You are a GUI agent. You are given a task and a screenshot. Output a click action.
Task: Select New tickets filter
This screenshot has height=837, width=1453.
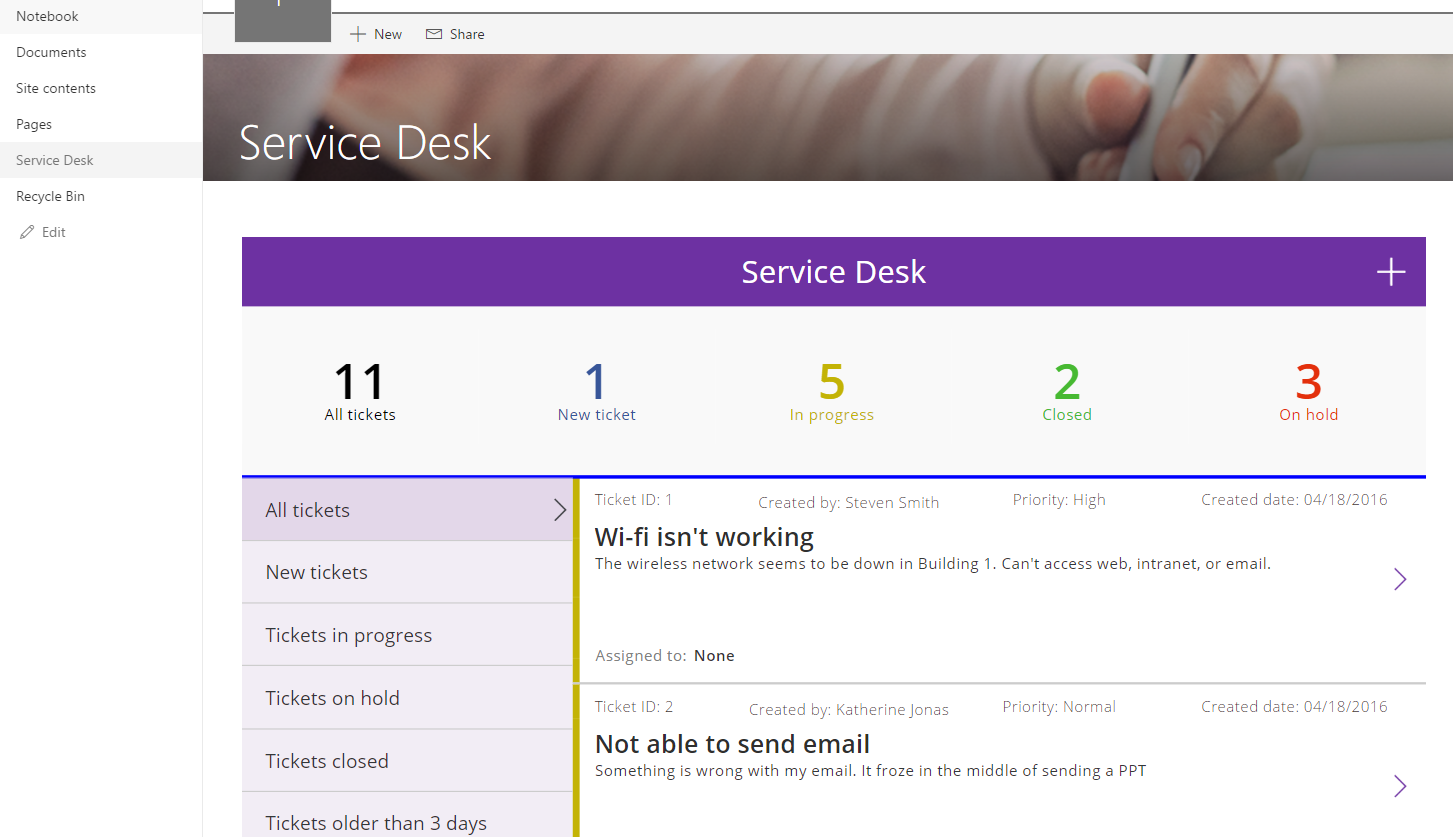click(316, 572)
